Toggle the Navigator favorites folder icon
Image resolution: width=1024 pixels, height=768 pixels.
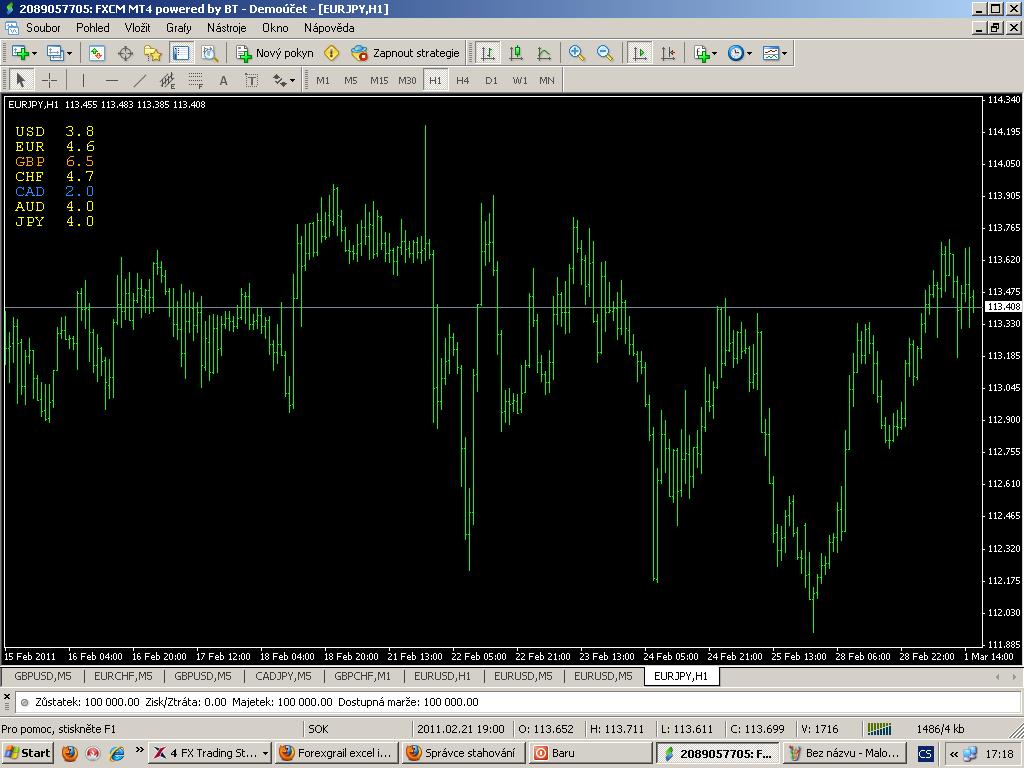click(153, 53)
